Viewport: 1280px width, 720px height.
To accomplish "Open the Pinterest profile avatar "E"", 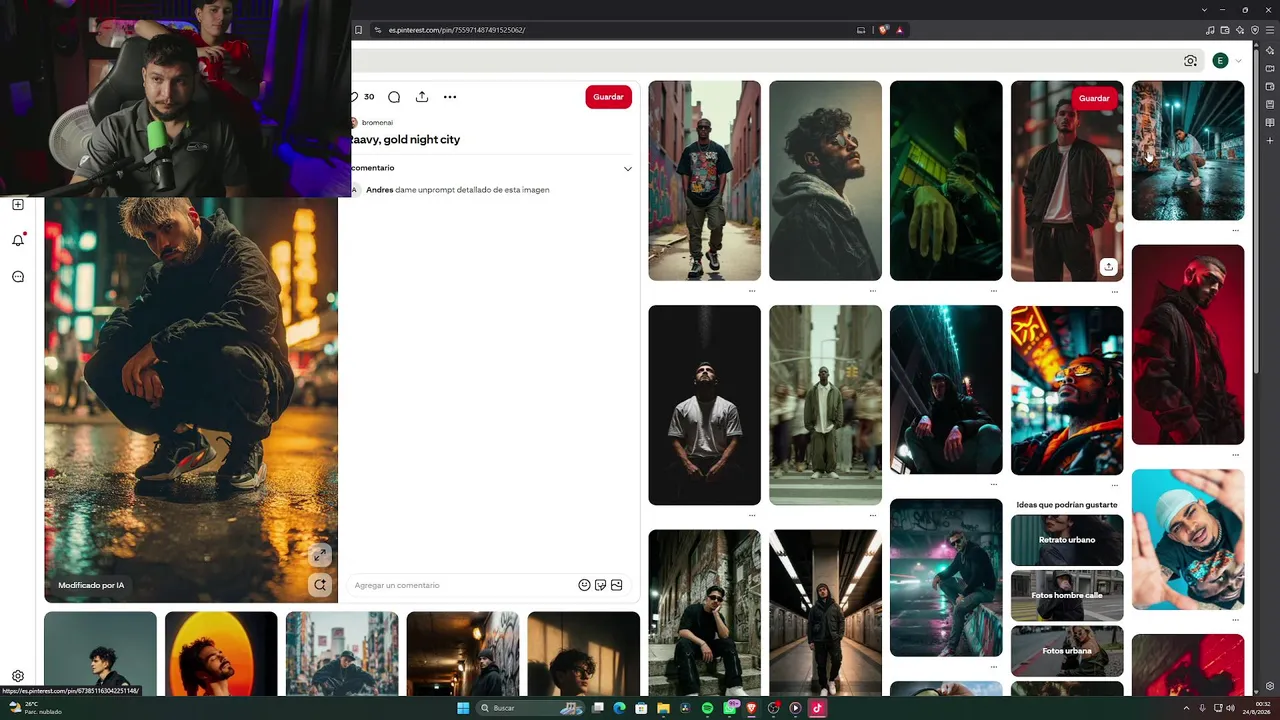I will (x=1220, y=61).
